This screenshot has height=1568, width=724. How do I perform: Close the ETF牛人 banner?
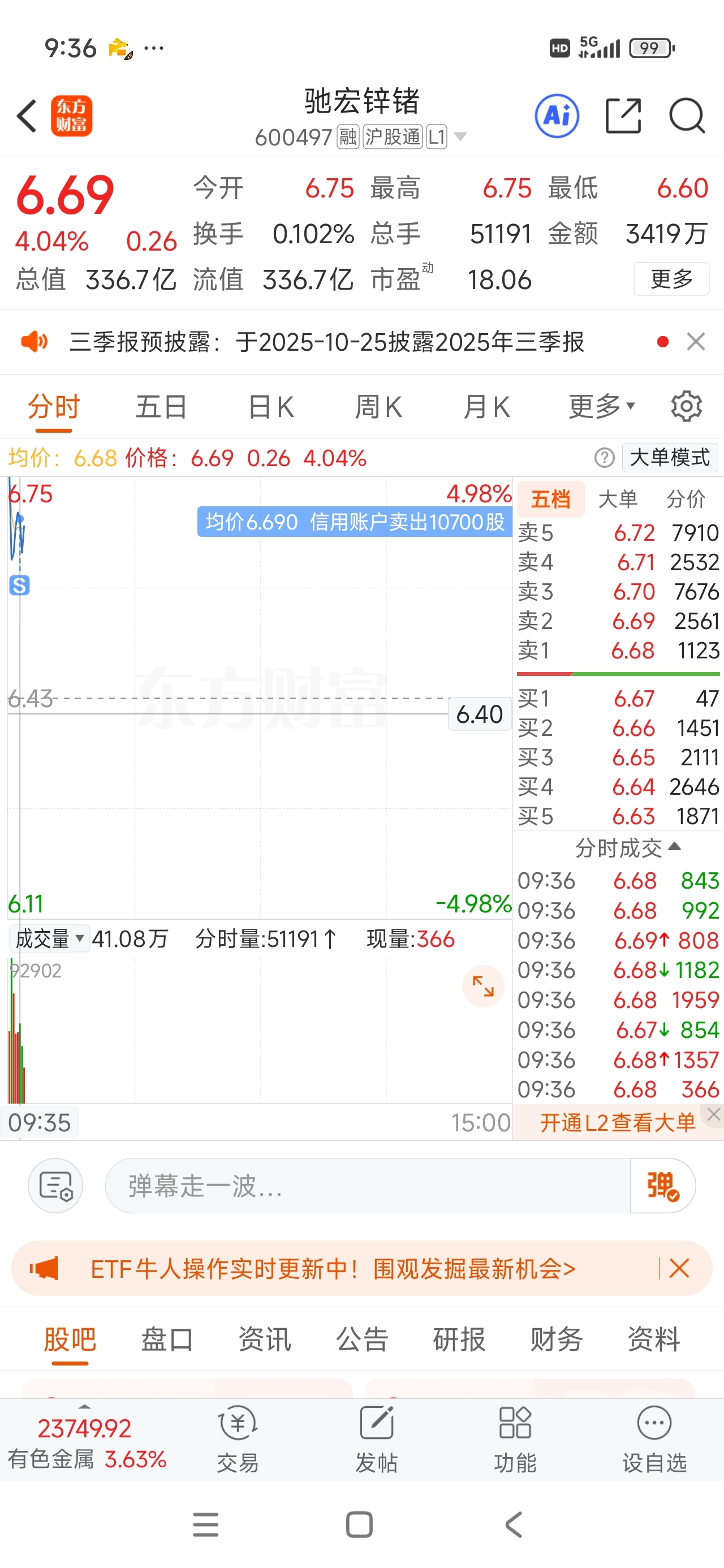(678, 1269)
